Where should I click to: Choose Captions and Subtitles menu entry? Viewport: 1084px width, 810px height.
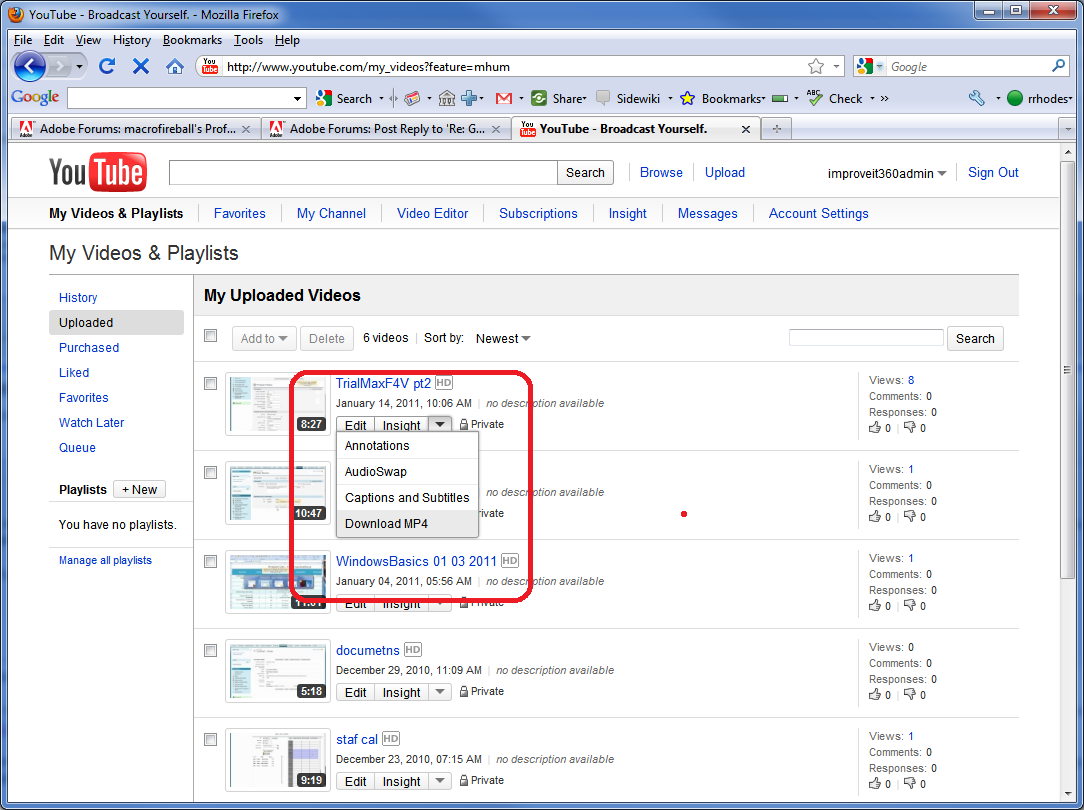click(x=407, y=498)
